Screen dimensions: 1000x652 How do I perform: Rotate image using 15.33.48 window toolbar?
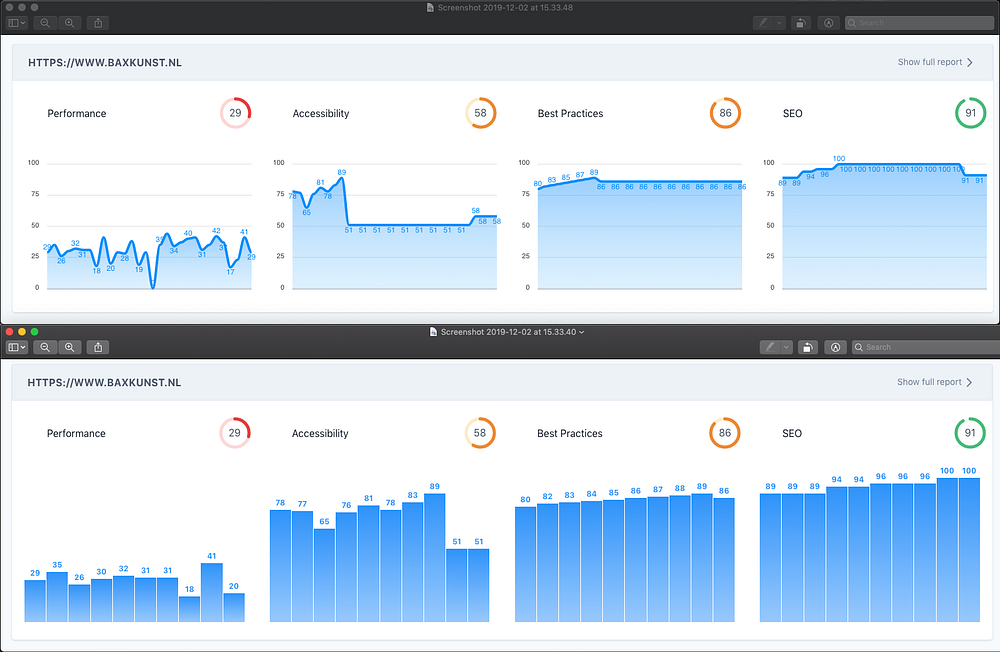[800, 23]
